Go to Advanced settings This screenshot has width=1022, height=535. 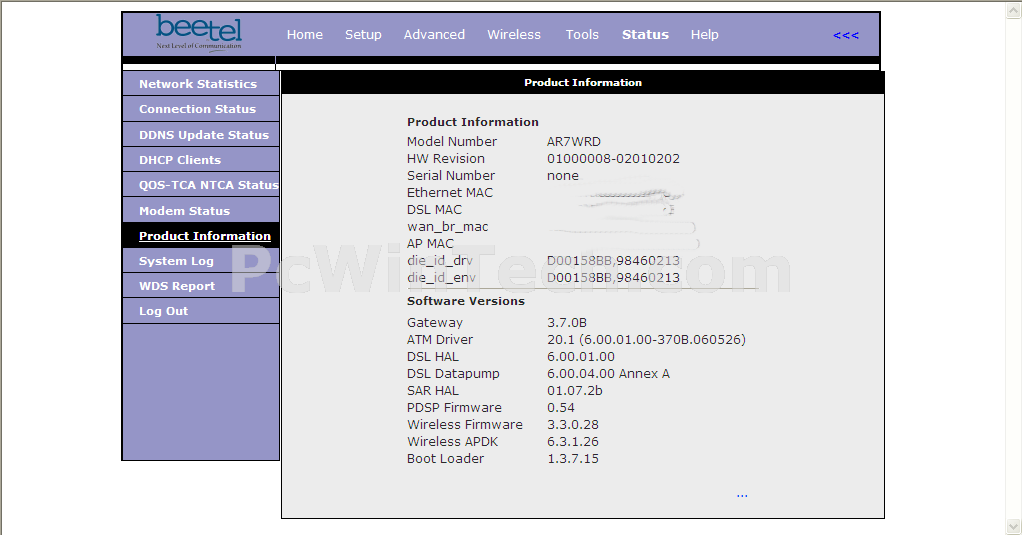(434, 35)
